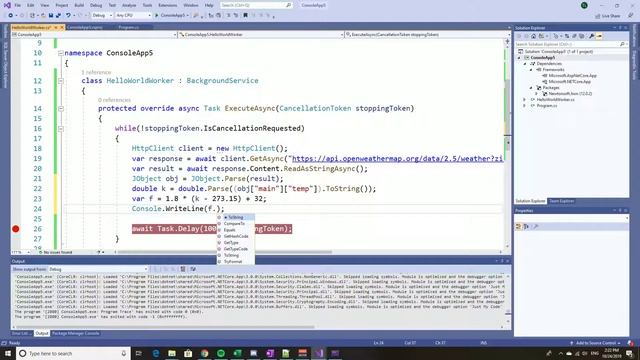Collapse the Dependencies tree node
Screen dimensions: 640x360
point(525,64)
